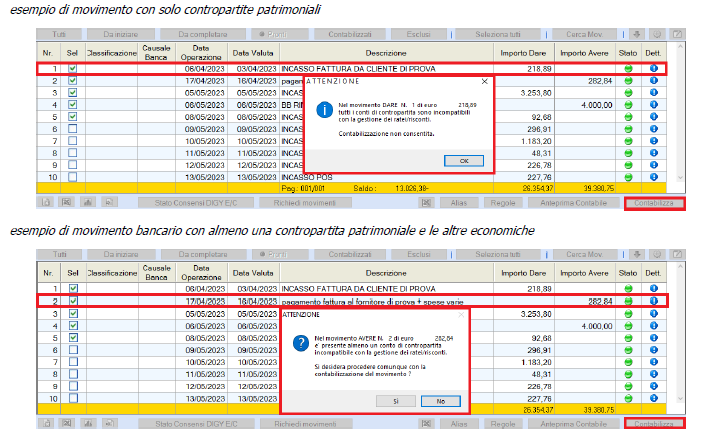
Task: Open the 'Contabilizzati' tab in the lower panel
Action: [x=350, y=254]
